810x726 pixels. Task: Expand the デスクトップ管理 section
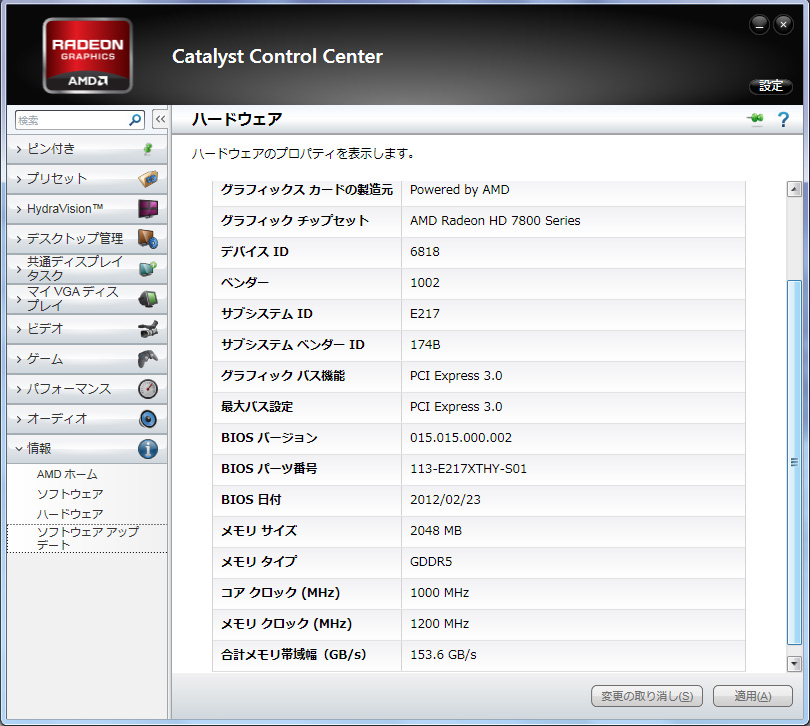(x=87, y=239)
